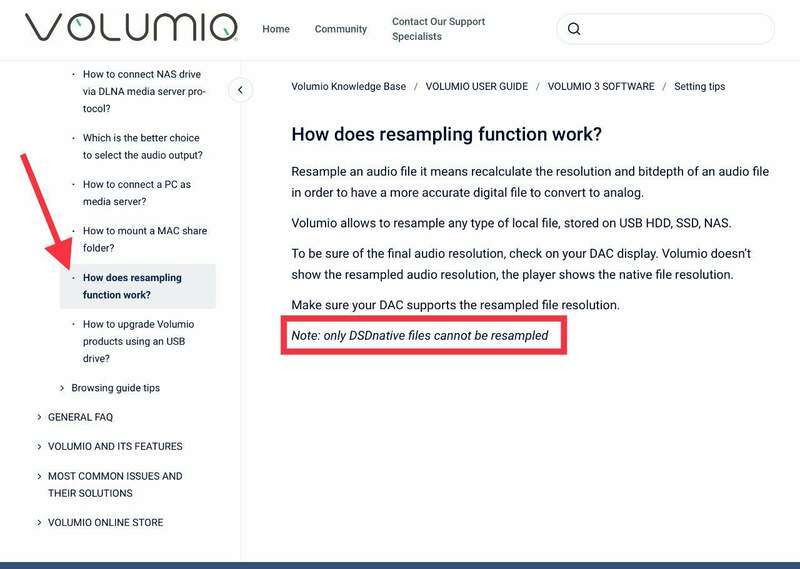
Task: Click the Volumio logo
Action: [x=131, y=28]
